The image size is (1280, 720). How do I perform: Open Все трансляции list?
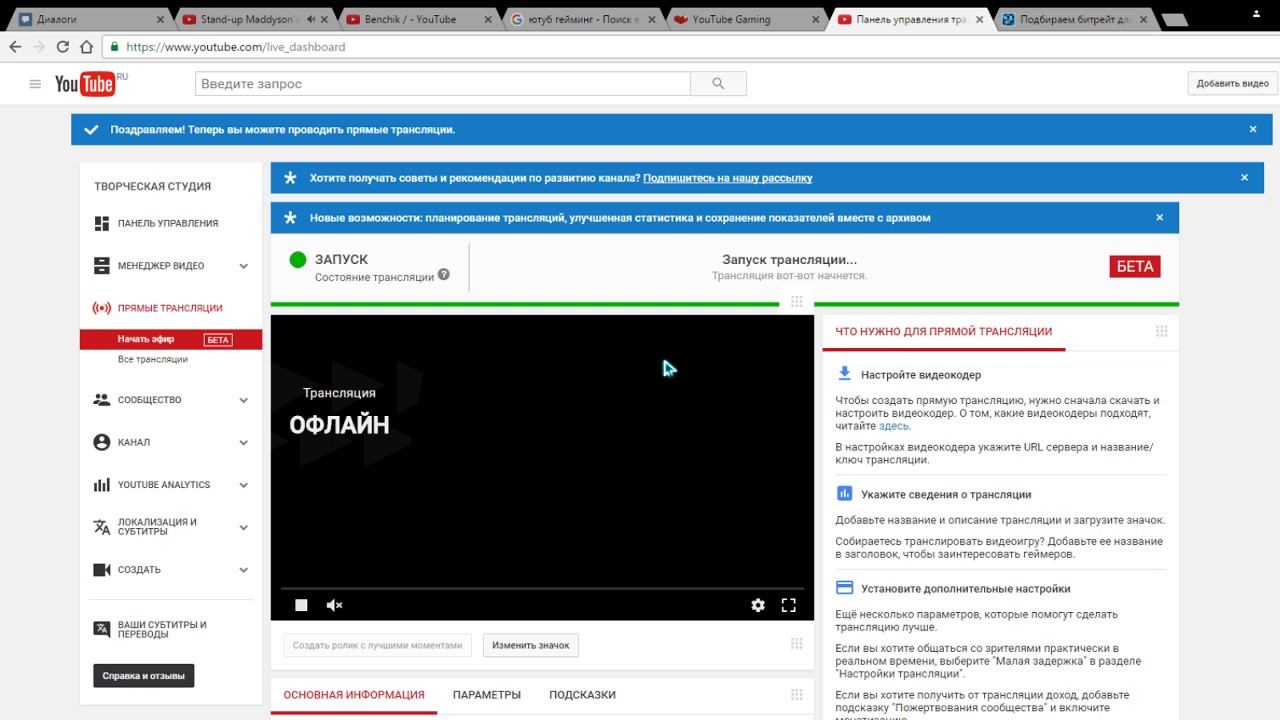pos(153,359)
